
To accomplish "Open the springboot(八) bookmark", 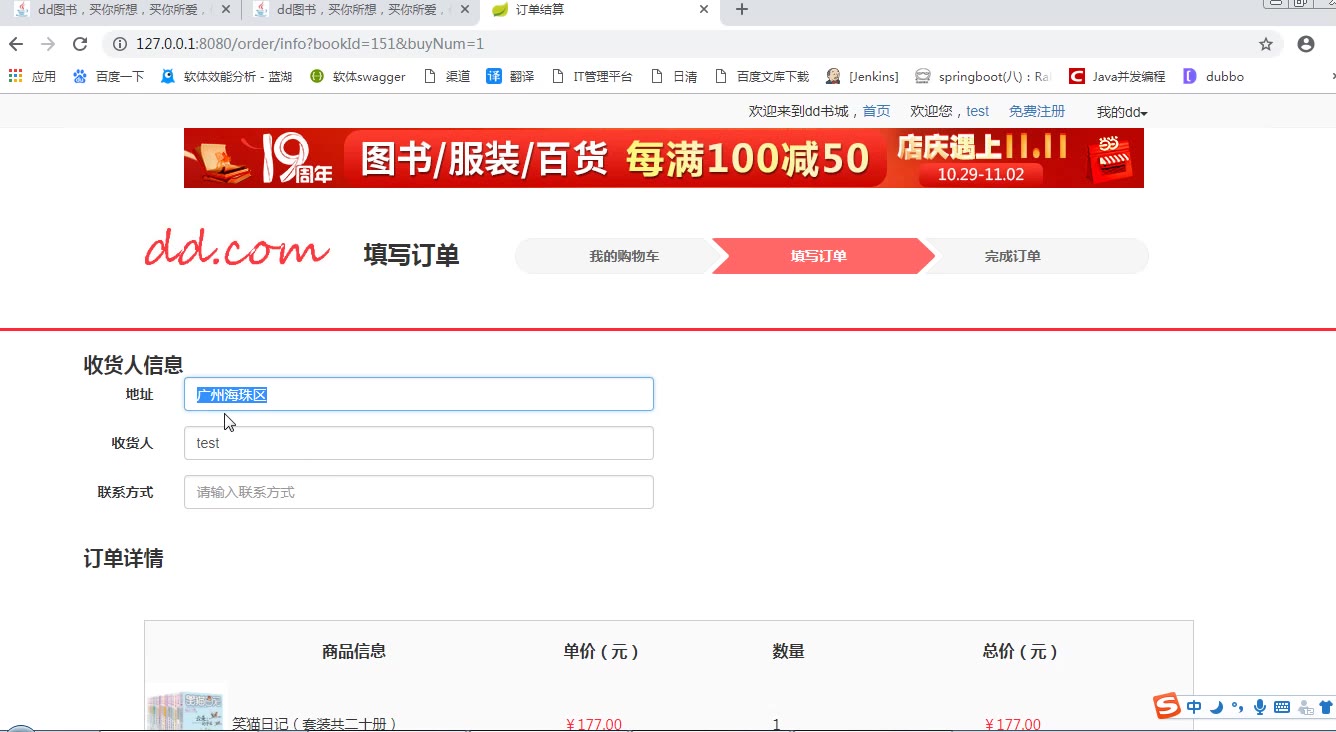I will pyautogui.click(x=984, y=76).
